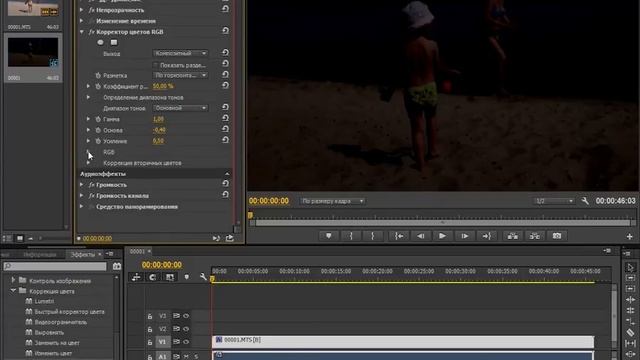This screenshot has width=640, height=360.
Task: Export a frame with the camera icon
Action: (557, 236)
